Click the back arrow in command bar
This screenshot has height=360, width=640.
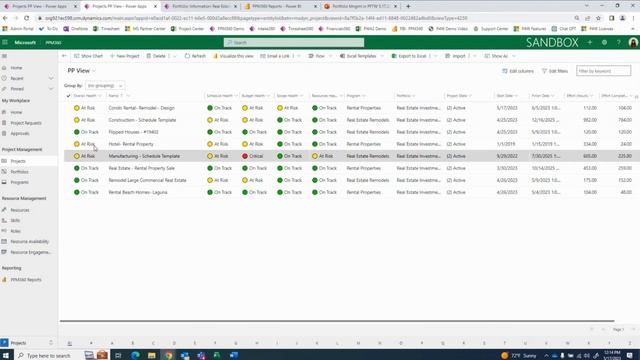pos(64,56)
